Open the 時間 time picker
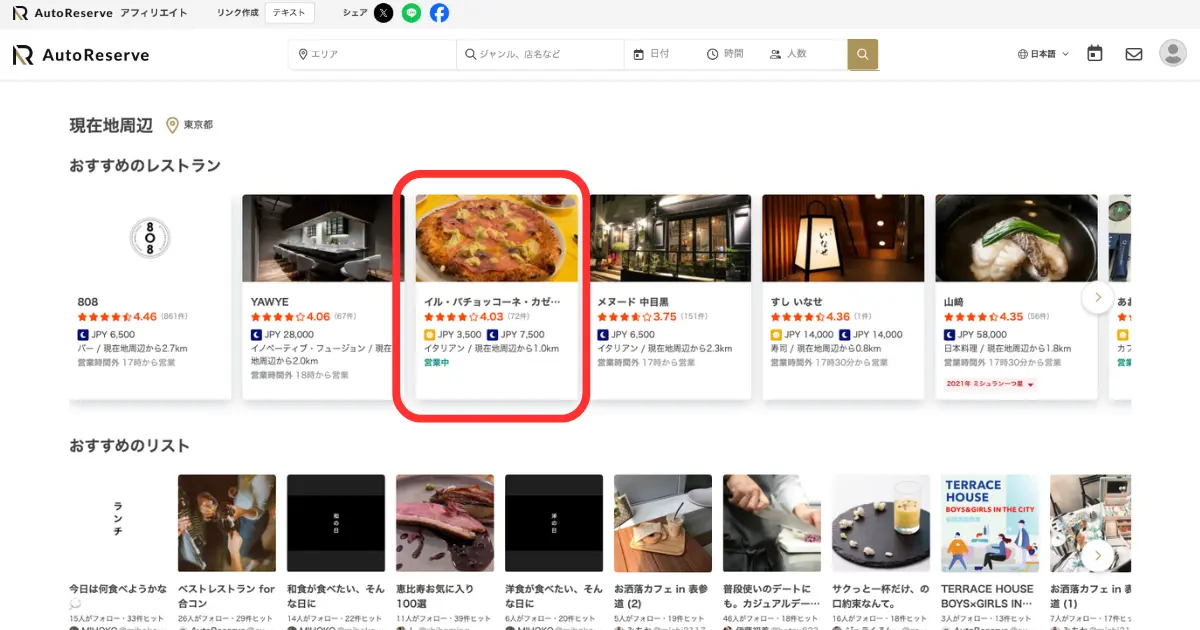 pyautogui.click(x=726, y=54)
